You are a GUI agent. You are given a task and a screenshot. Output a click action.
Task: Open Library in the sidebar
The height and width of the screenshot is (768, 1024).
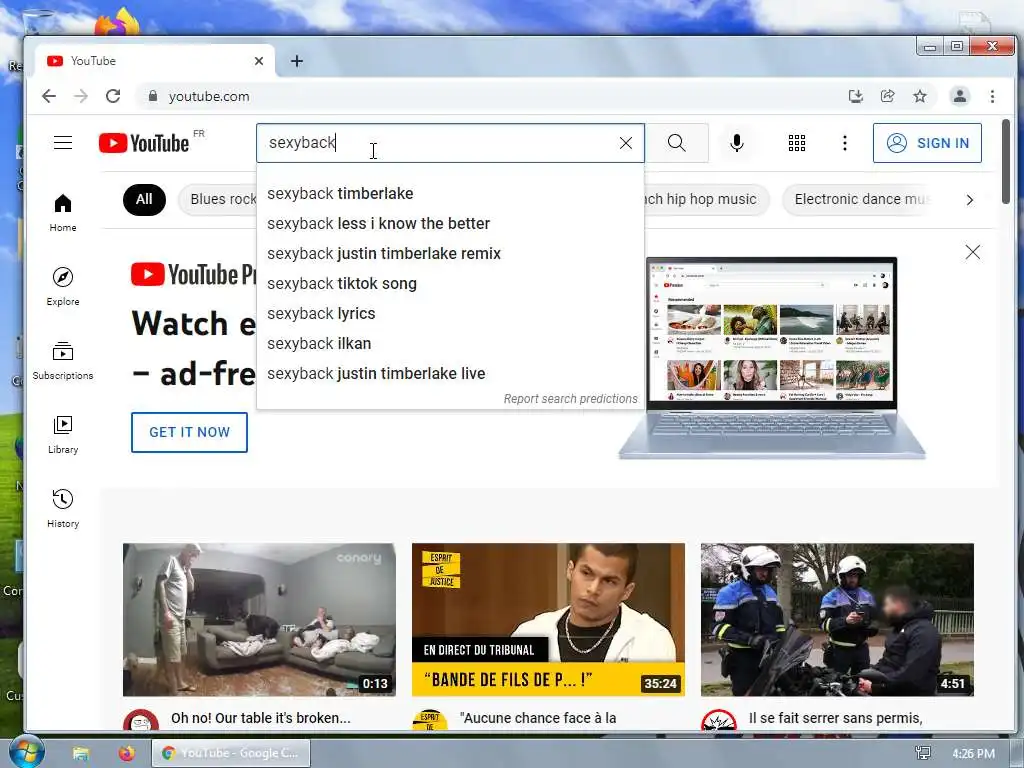tap(63, 434)
